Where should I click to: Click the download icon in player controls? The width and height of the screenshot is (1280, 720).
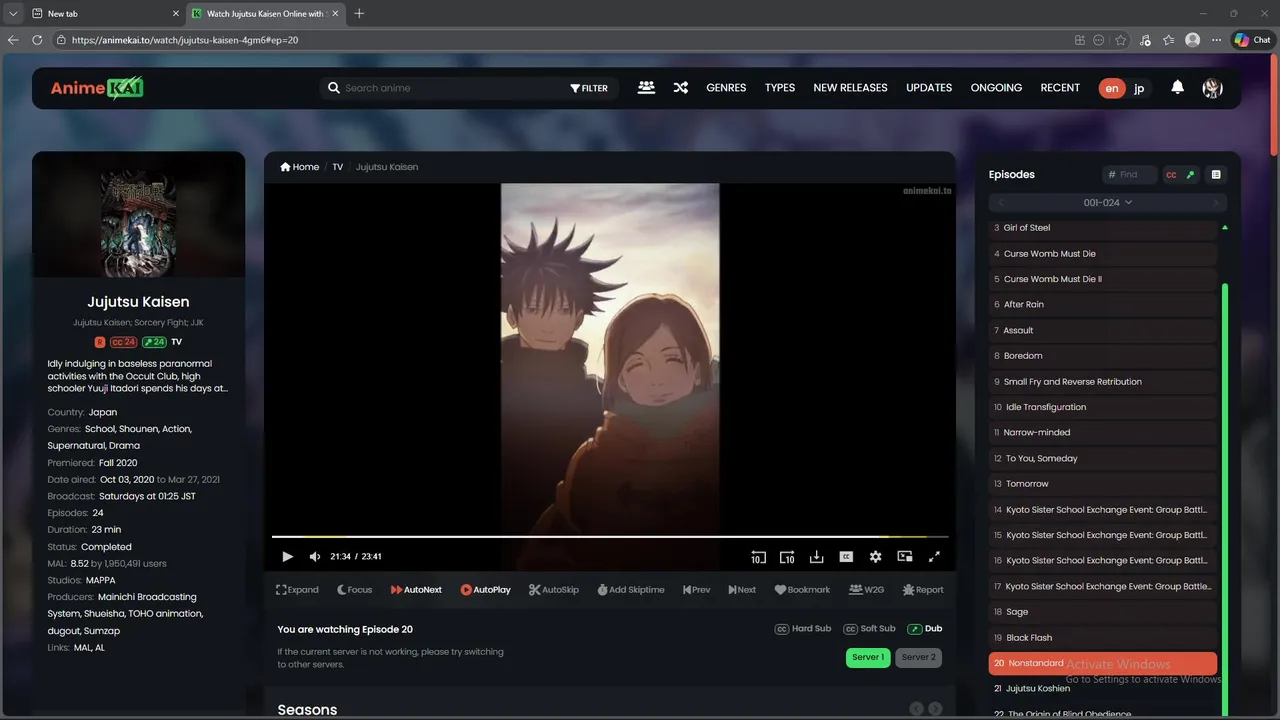[x=816, y=557]
